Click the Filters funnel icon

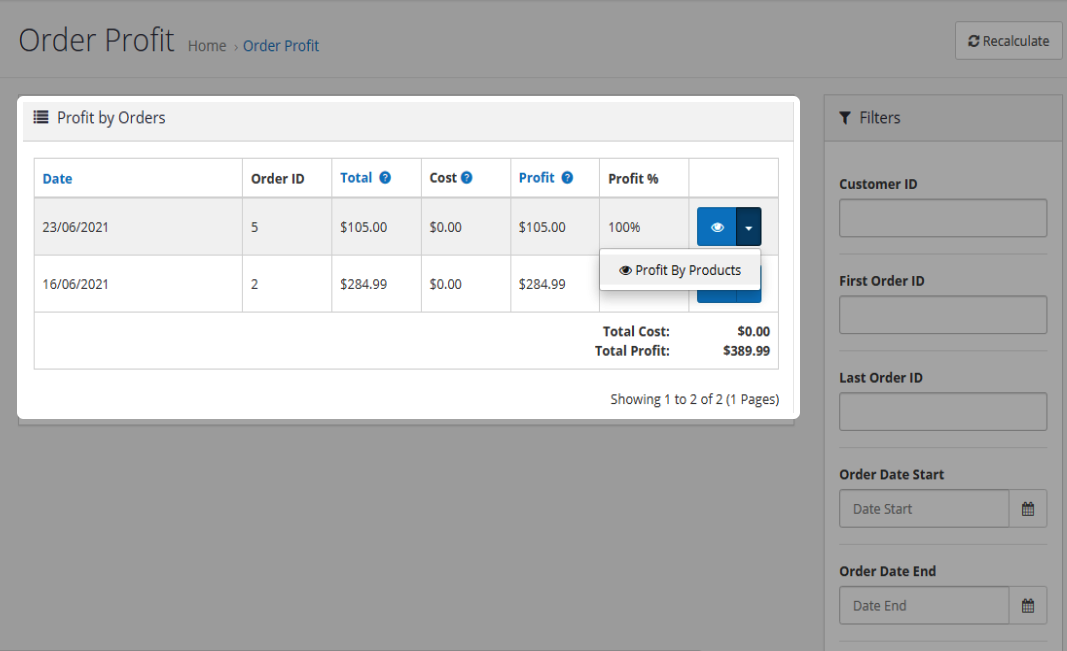(845, 118)
